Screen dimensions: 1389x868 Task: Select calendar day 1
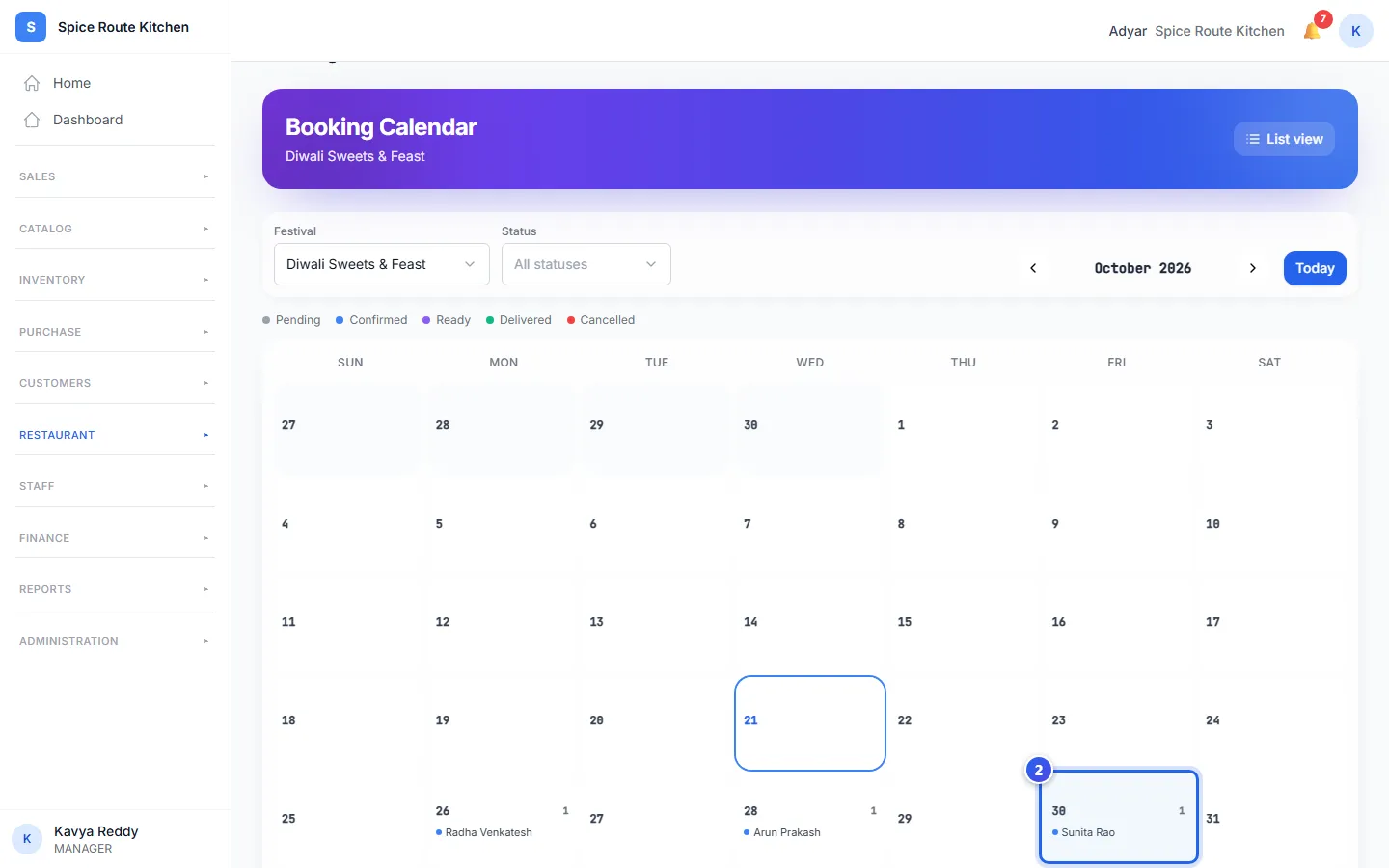click(964, 428)
